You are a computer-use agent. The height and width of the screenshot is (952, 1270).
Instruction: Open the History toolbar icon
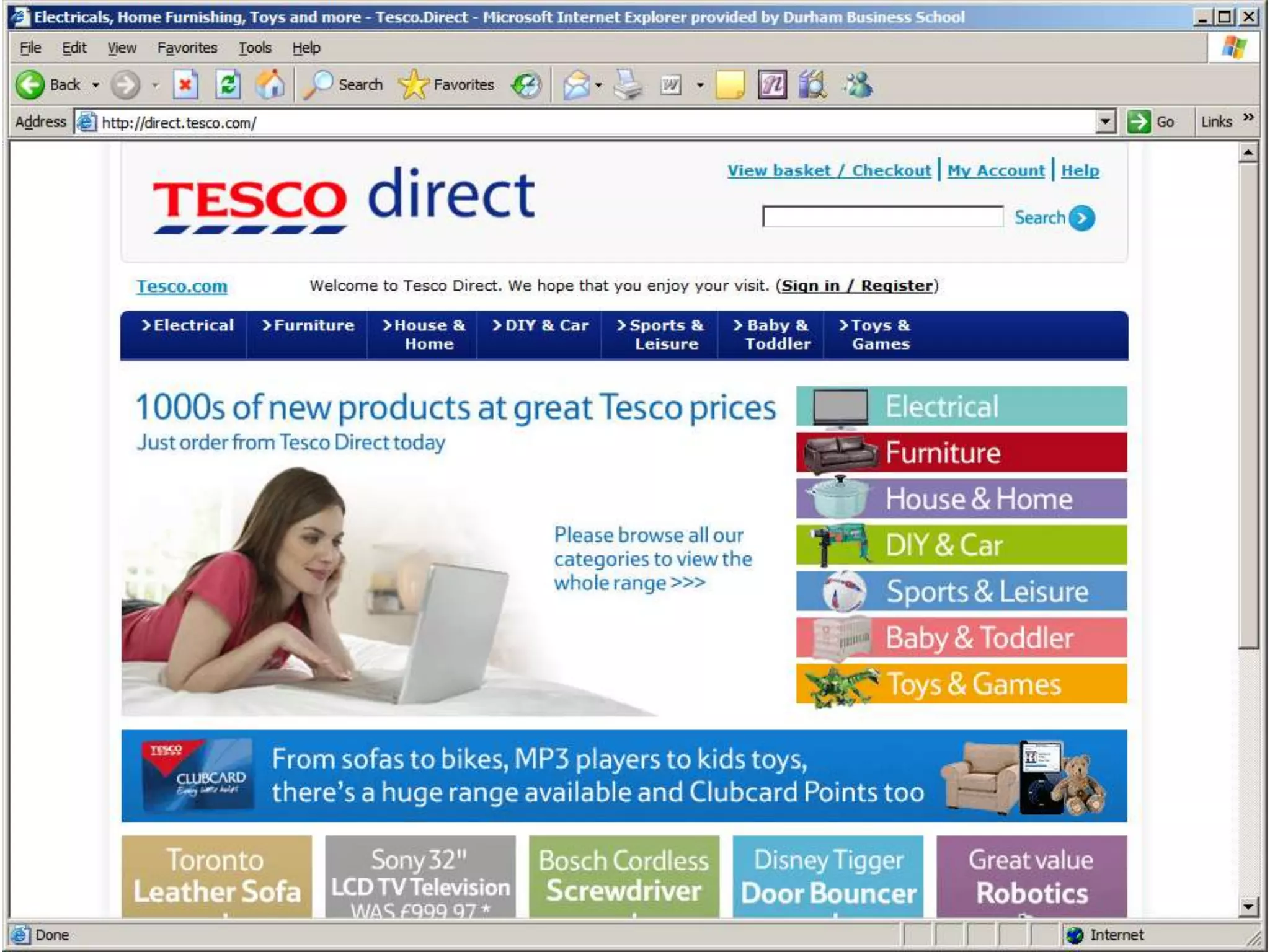[526, 85]
